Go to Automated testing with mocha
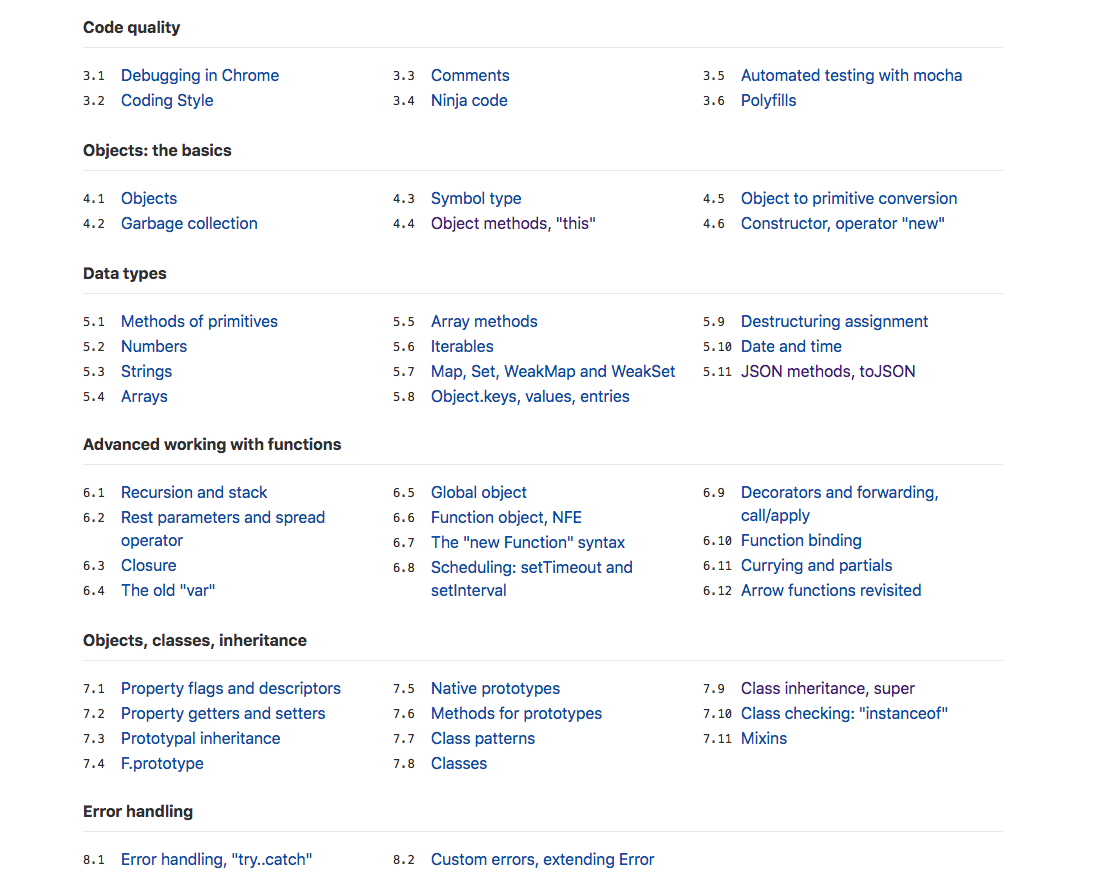1102x894 pixels. coord(851,75)
